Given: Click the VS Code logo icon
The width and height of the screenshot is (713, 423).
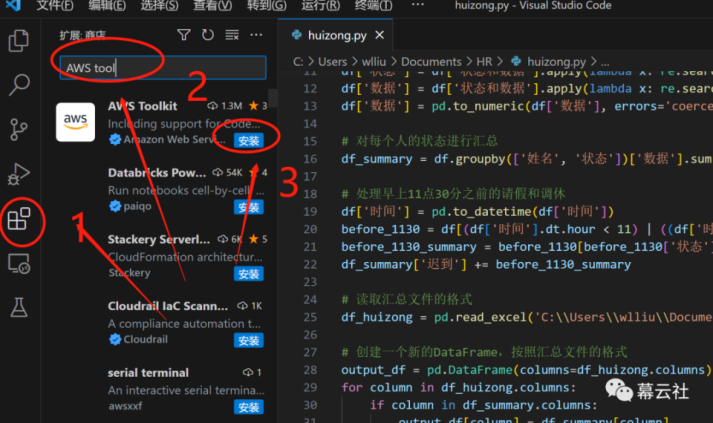Looking at the screenshot, I should (x=13, y=5).
